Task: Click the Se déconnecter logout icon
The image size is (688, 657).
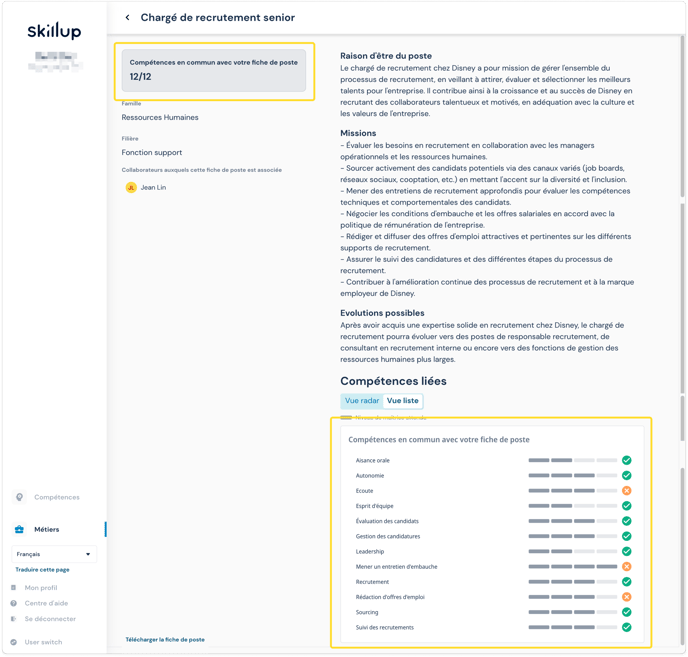Action: pyautogui.click(x=14, y=619)
